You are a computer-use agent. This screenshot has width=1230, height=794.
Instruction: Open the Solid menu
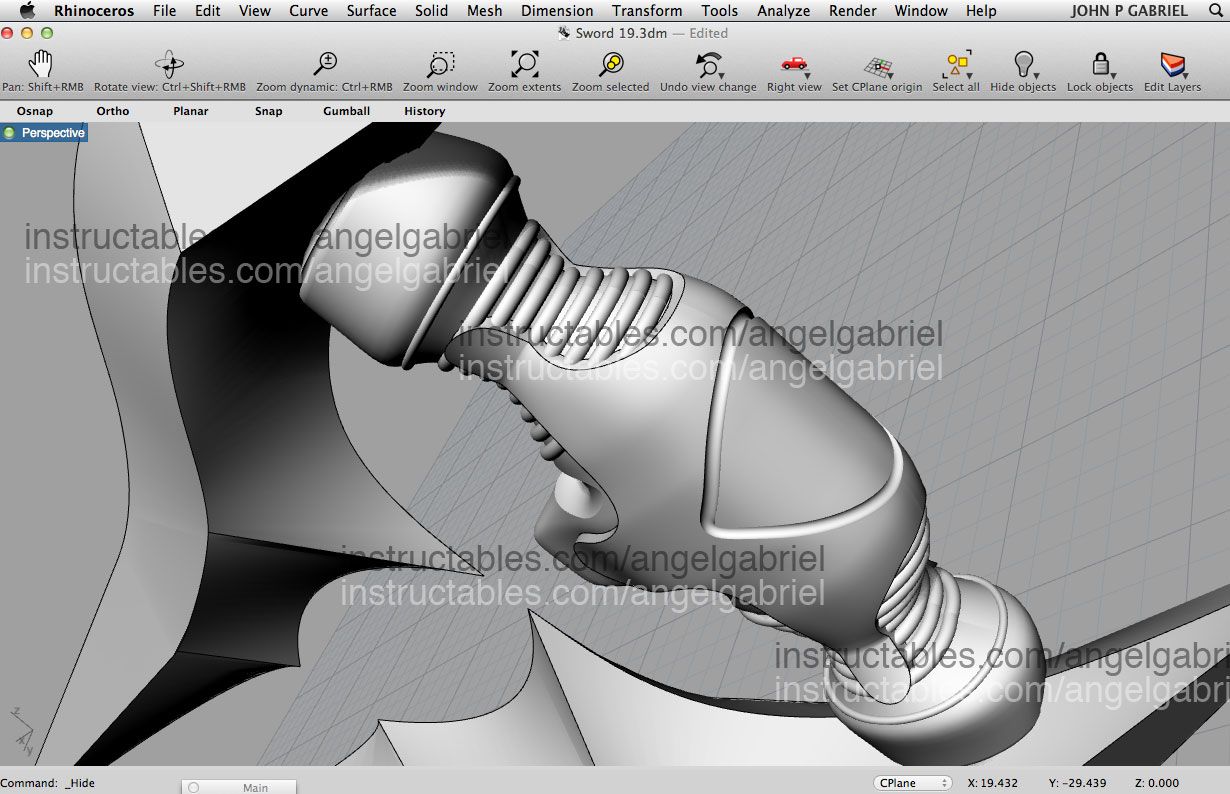(x=432, y=11)
